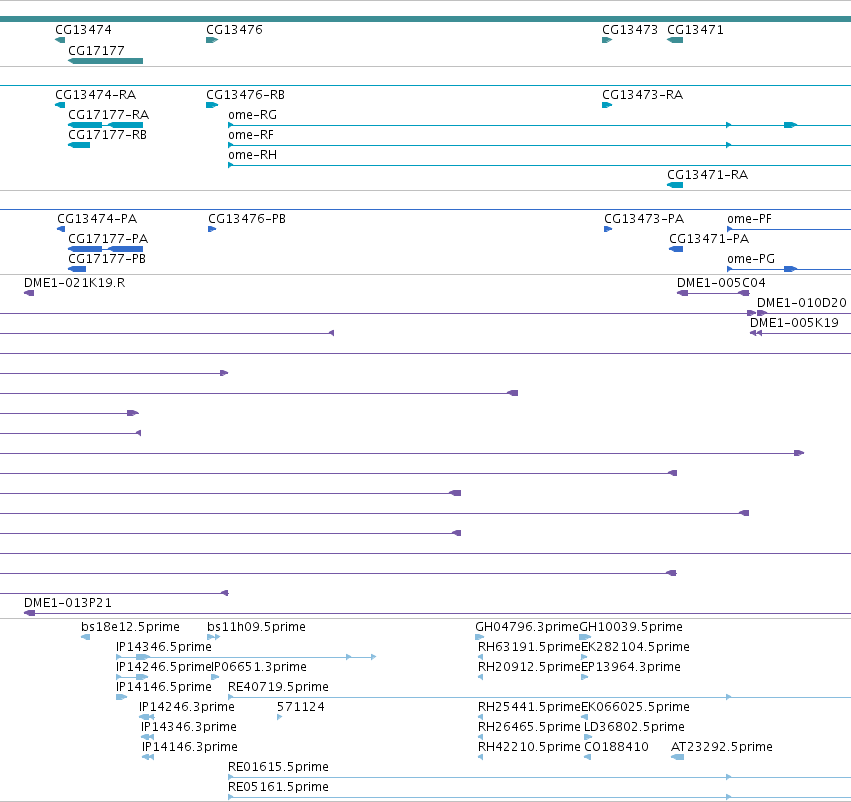
Task: Open the ome-RH transcript label
Action: [x=252, y=155]
